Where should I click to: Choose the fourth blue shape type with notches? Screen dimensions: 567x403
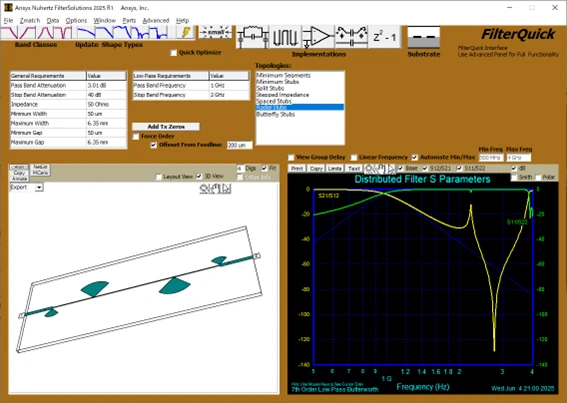(140, 33)
